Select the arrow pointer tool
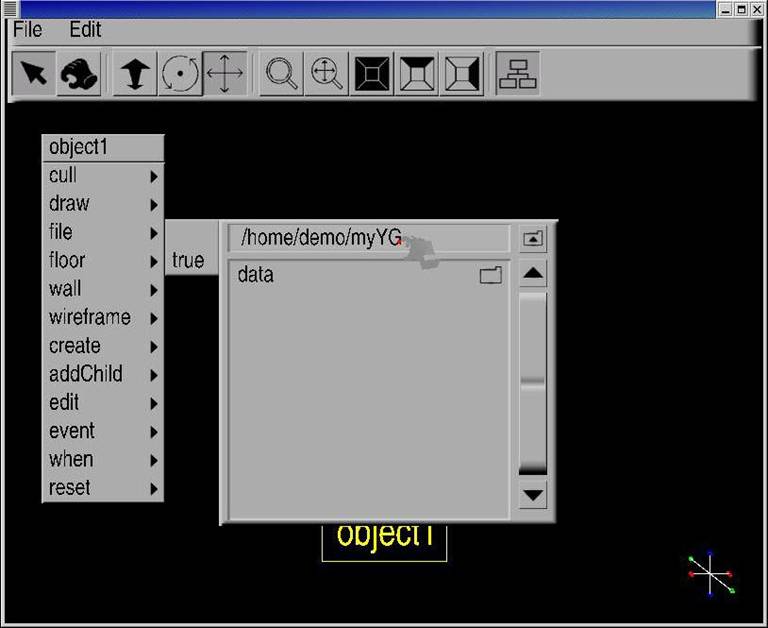Image resolution: width=768 pixels, height=628 pixels. (x=33, y=73)
